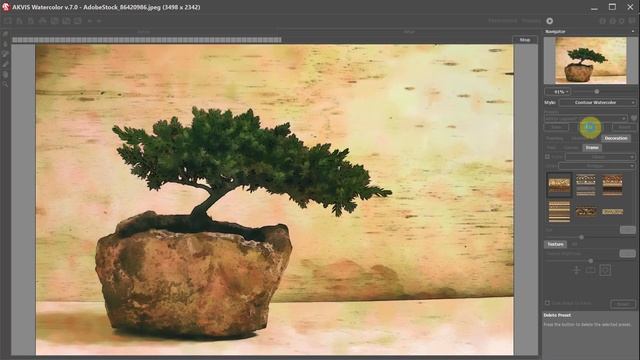This screenshot has height=360, width=640.
Task: Open the Presets dropdown list
Action: (x=586, y=118)
